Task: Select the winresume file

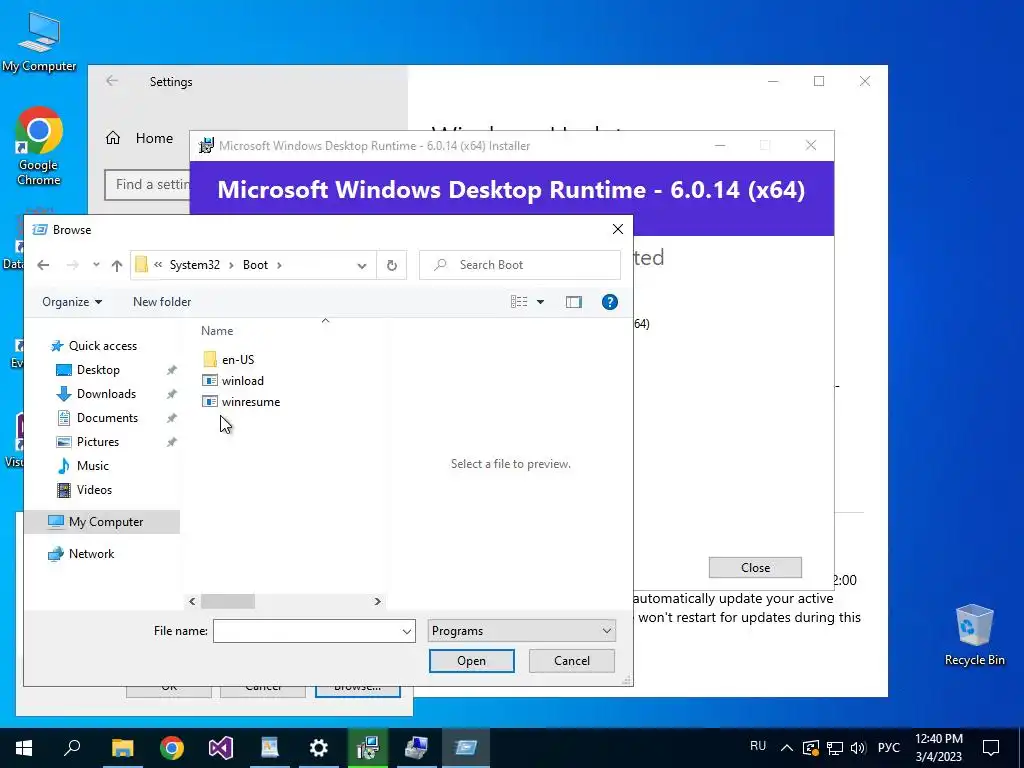Action: click(241, 402)
